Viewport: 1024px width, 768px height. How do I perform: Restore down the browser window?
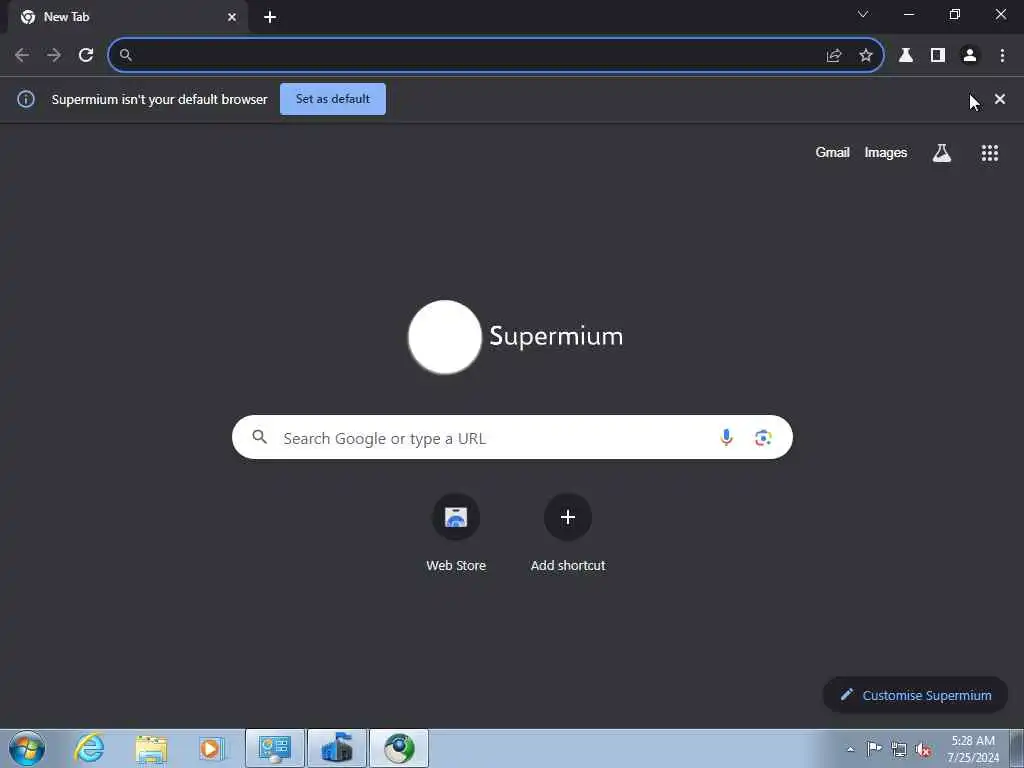point(955,14)
